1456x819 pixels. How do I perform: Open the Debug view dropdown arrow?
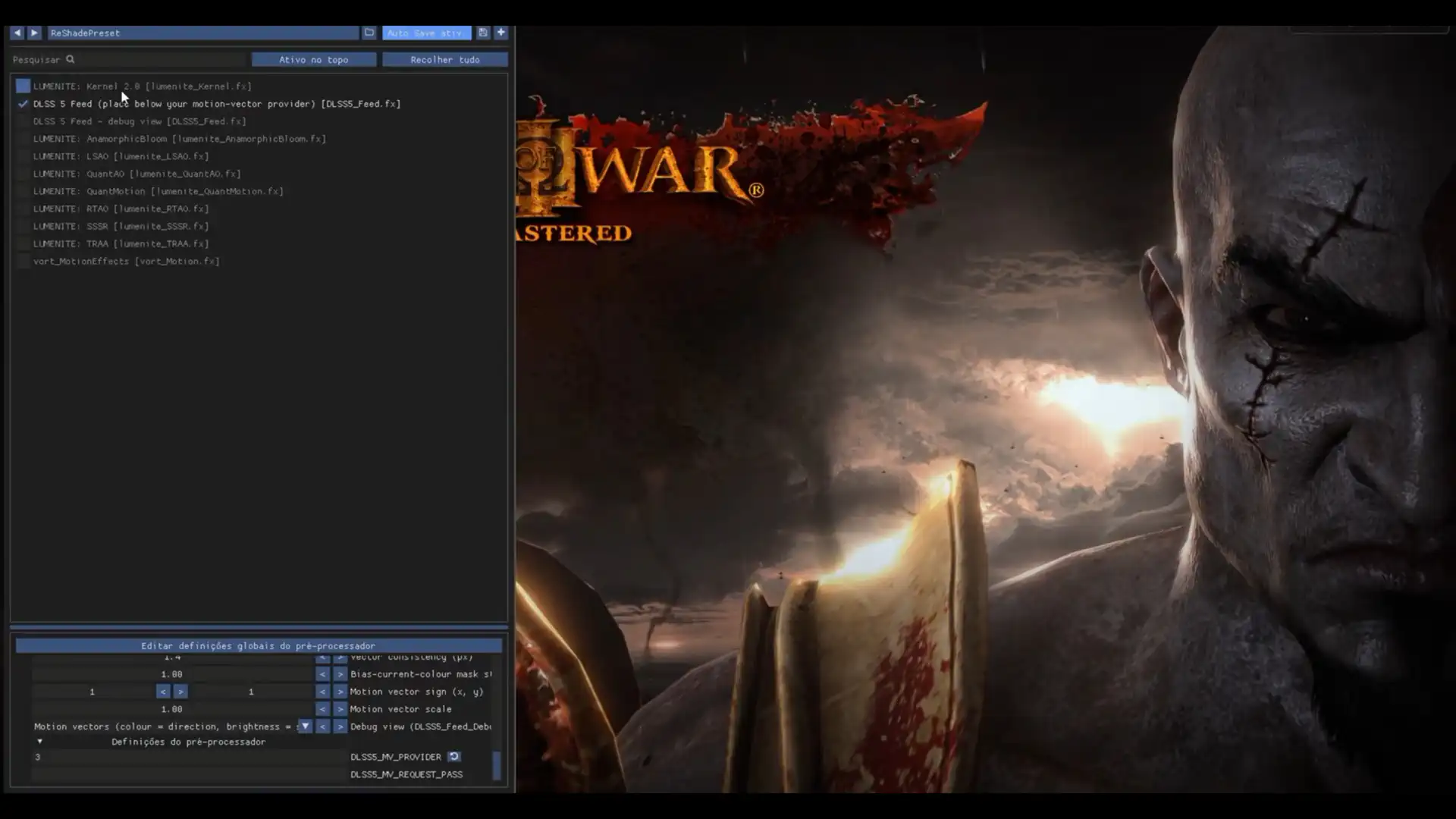point(305,726)
